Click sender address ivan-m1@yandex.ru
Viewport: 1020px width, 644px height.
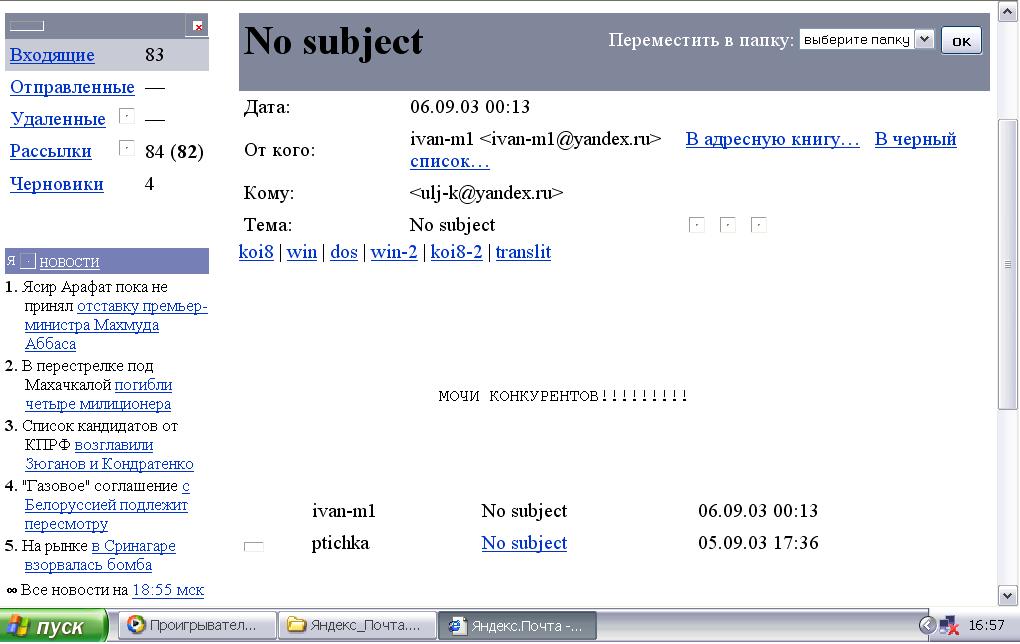click(x=570, y=139)
